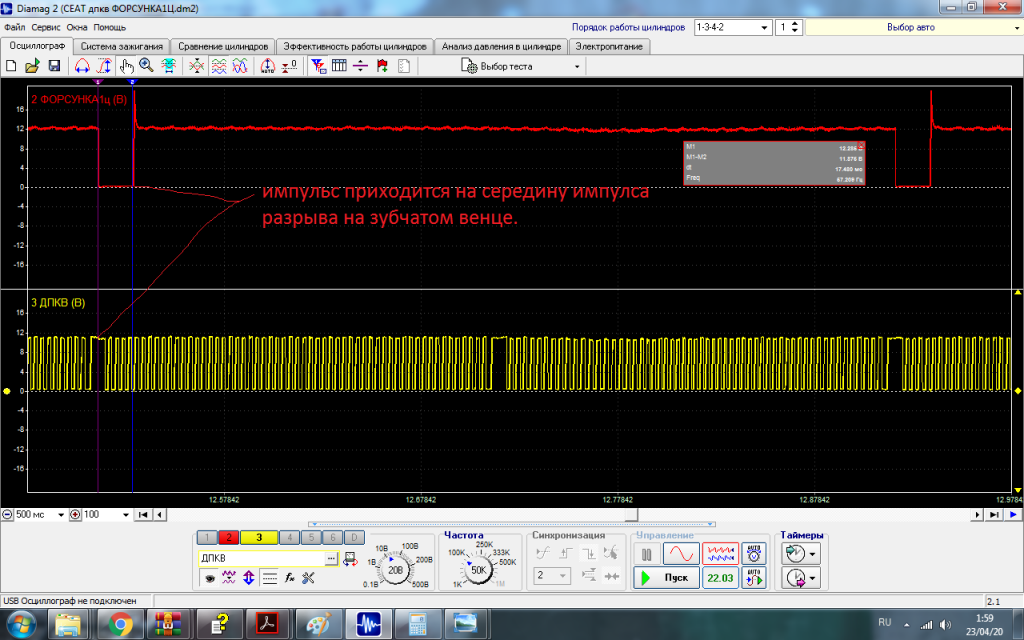The image size is (1024, 640).
Task: Open Windows Start menu
Action: 21,624
